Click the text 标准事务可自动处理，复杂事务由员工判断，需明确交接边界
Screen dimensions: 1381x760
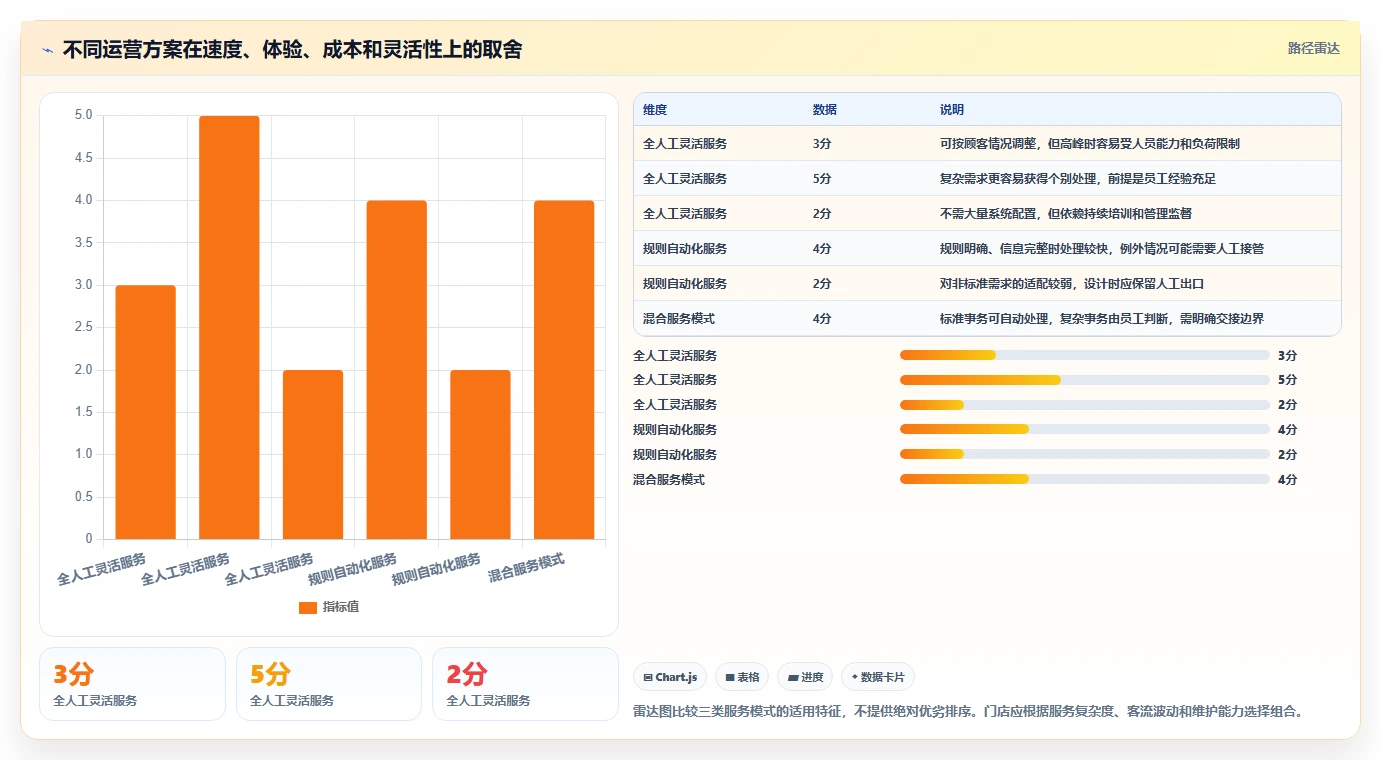1102,319
